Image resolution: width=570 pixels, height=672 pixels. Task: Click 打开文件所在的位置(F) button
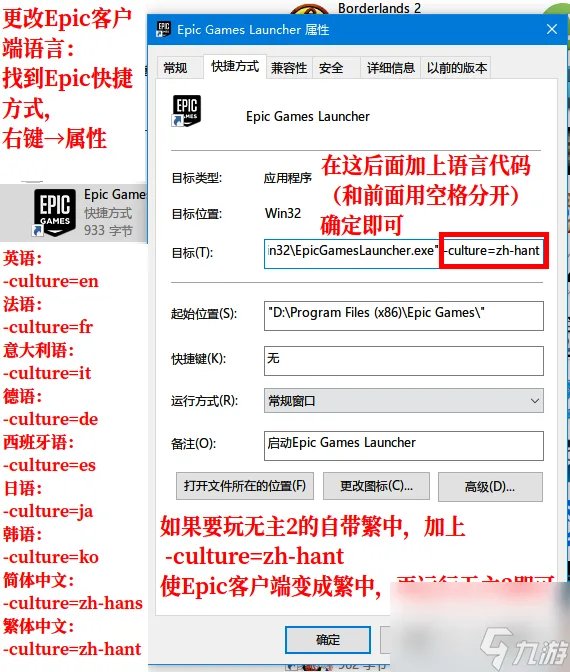245,486
